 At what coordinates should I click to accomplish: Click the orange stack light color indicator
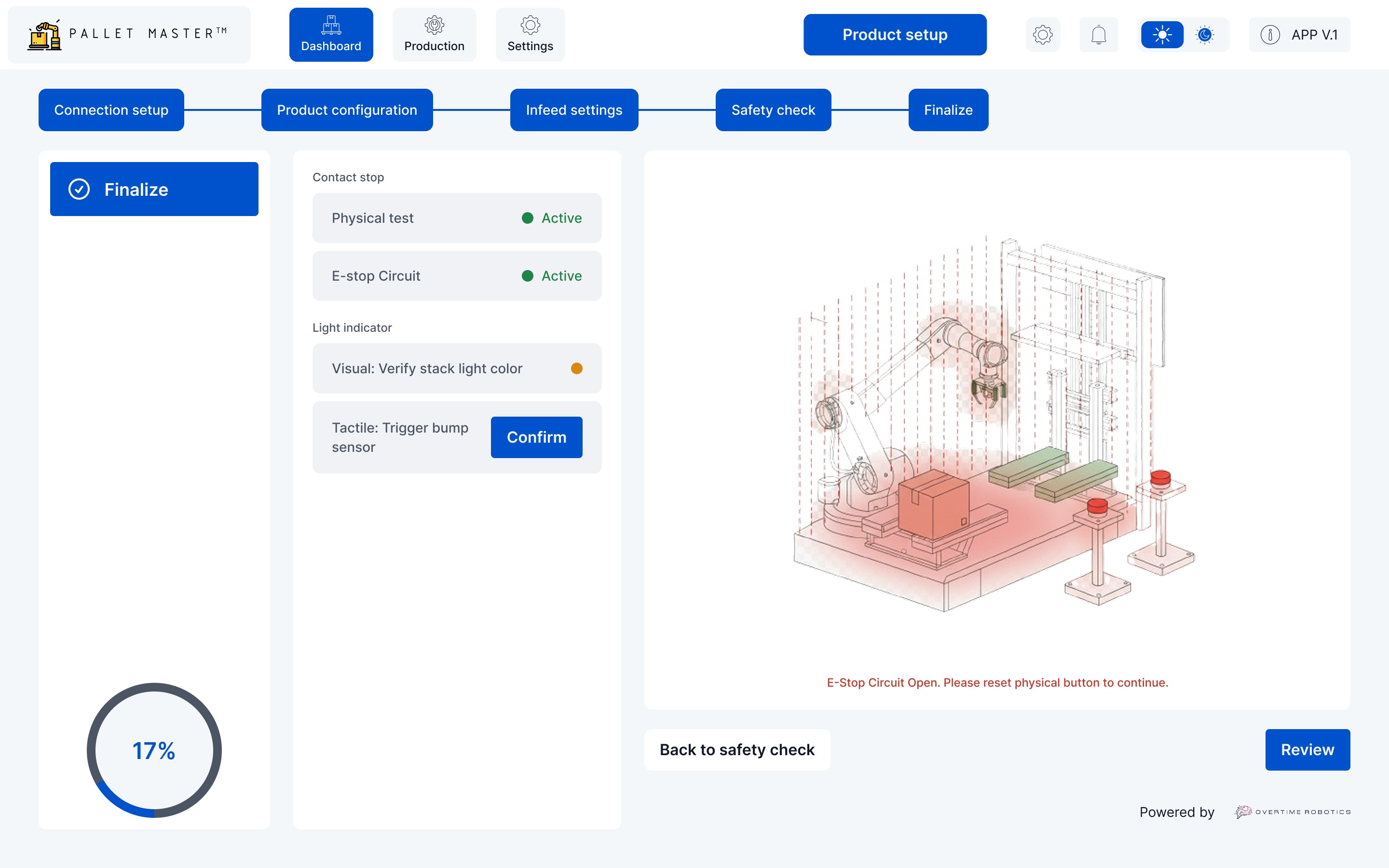tap(576, 368)
